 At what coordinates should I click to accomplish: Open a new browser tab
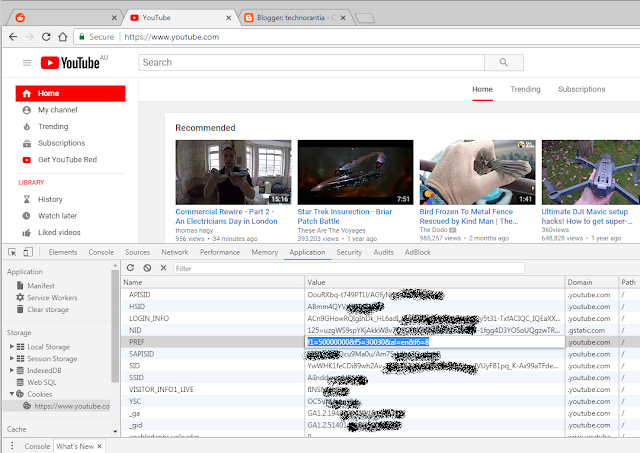pyautogui.click(x=364, y=18)
